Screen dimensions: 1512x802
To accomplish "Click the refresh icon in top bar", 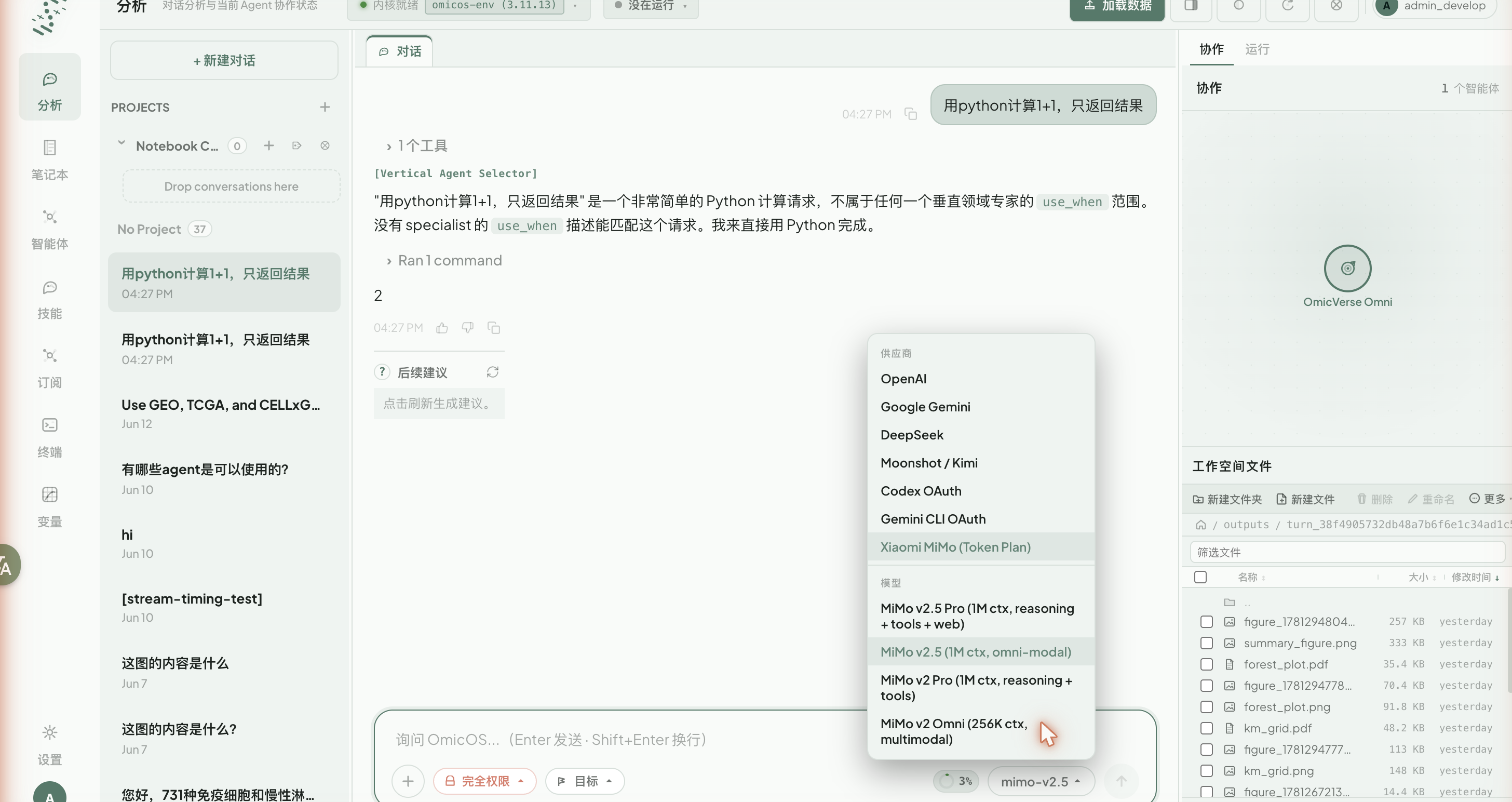I will tap(1287, 6).
